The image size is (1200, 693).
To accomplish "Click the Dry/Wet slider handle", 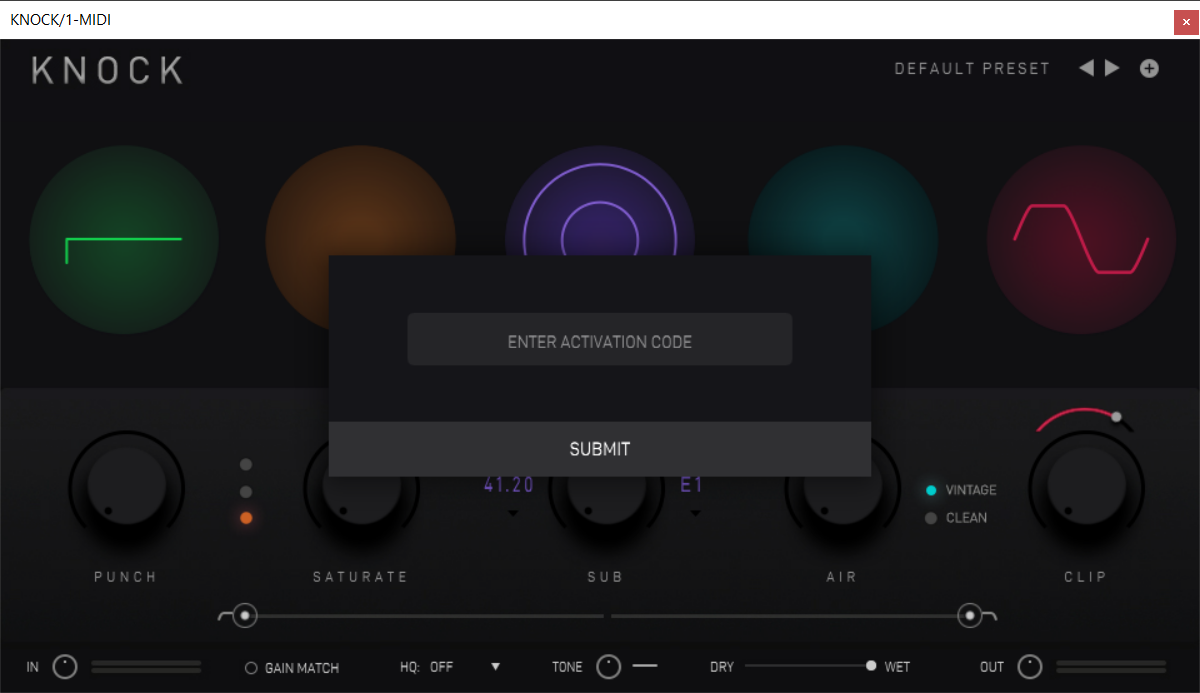I will point(871,666).
